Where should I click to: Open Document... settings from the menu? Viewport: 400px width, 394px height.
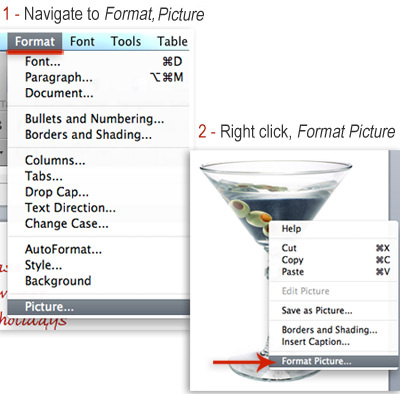(99, 93)
